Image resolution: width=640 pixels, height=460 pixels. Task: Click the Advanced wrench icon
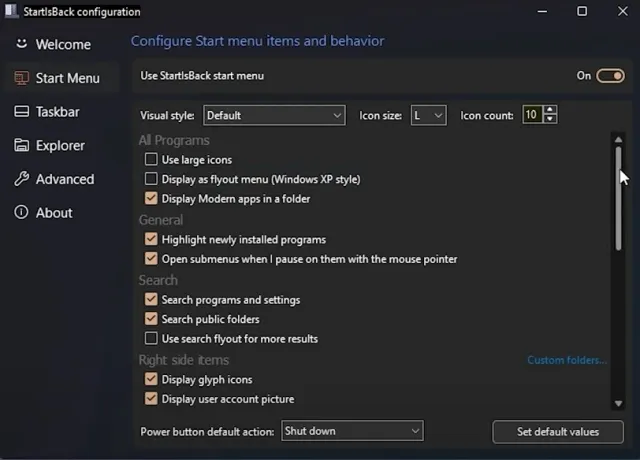tap(21, 179)
